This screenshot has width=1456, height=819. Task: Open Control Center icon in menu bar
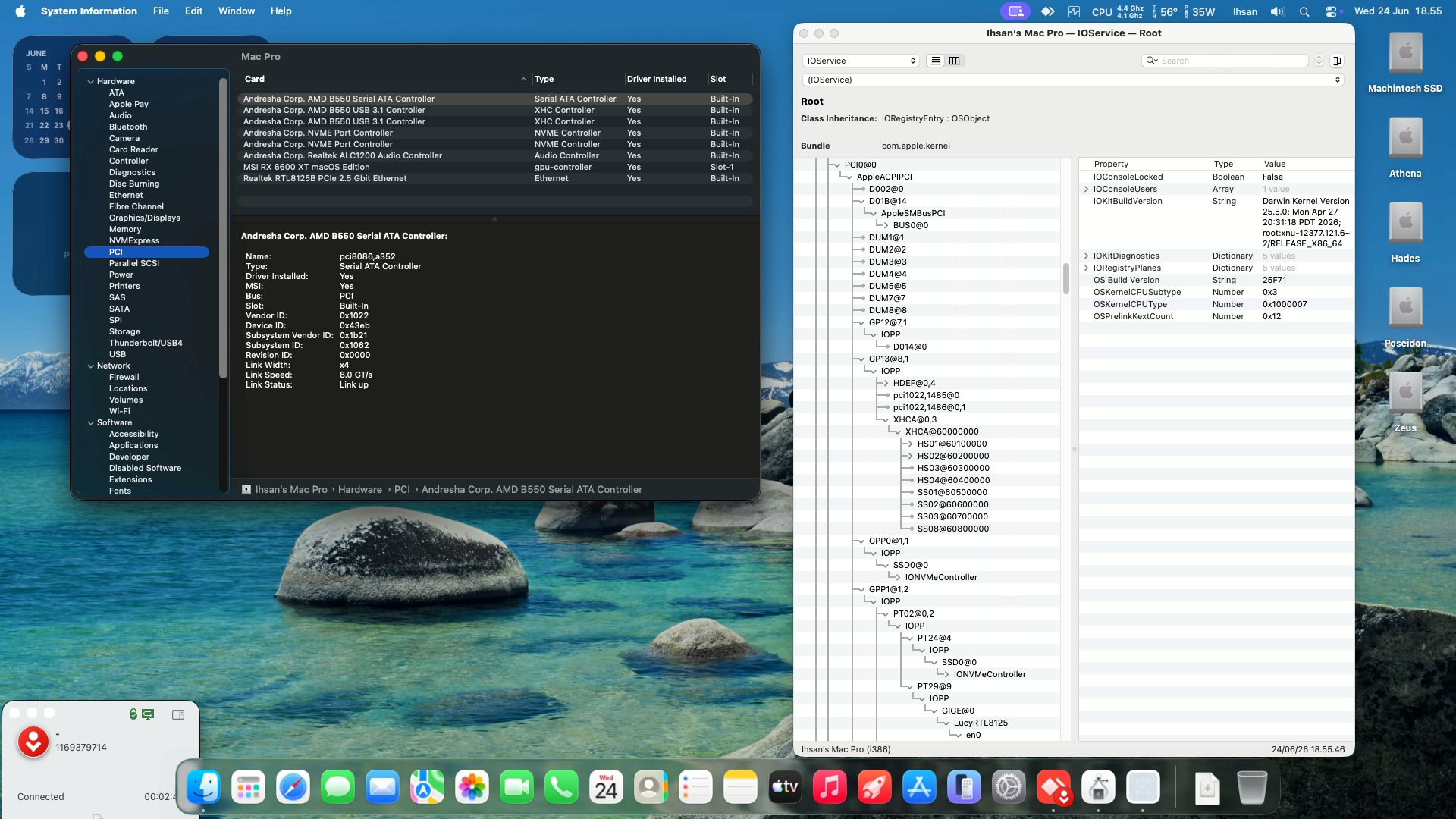(1333, 11)
